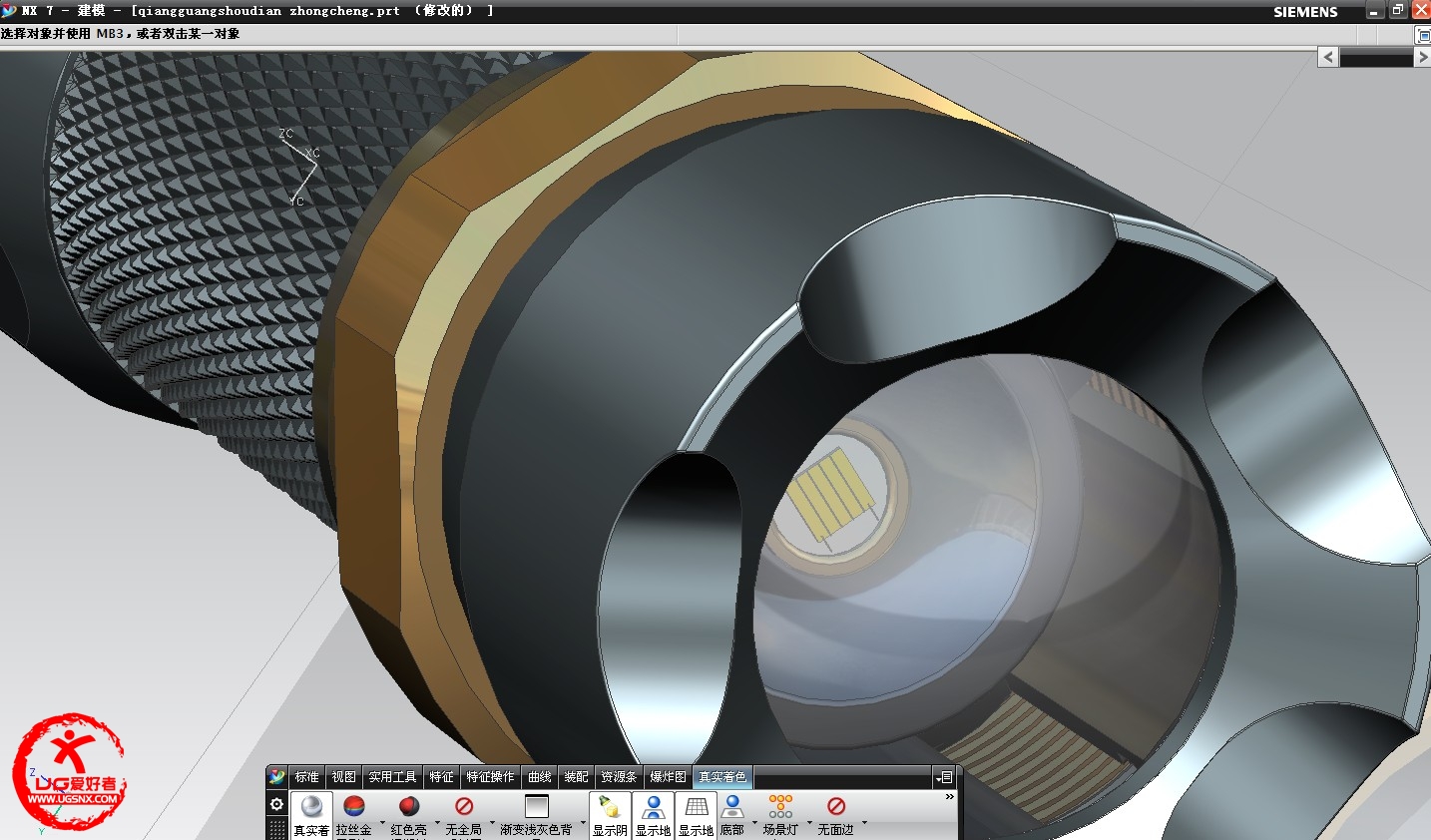Screen dimensions: 1431x840
Task: Select the 真实着色 (True Shading) tab
Action: pyautogui.click(x=722, y=776)
